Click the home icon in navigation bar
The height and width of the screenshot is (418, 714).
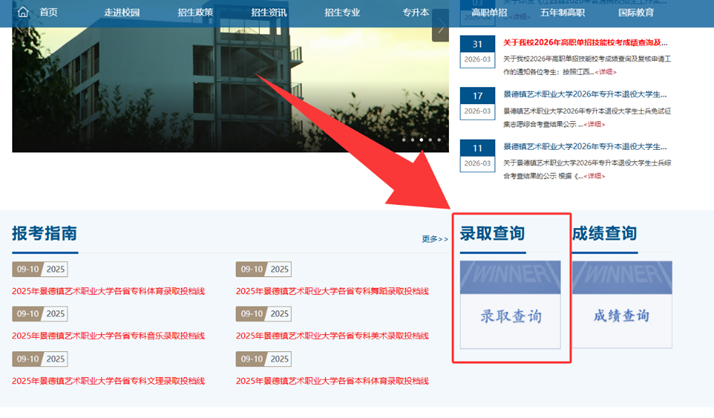23,12
